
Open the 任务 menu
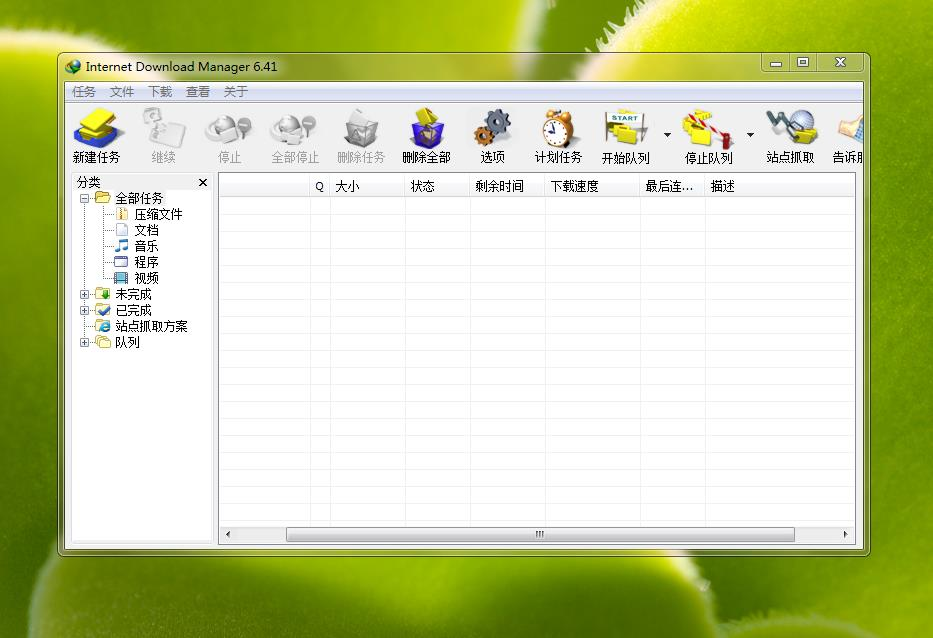point(84,92)
